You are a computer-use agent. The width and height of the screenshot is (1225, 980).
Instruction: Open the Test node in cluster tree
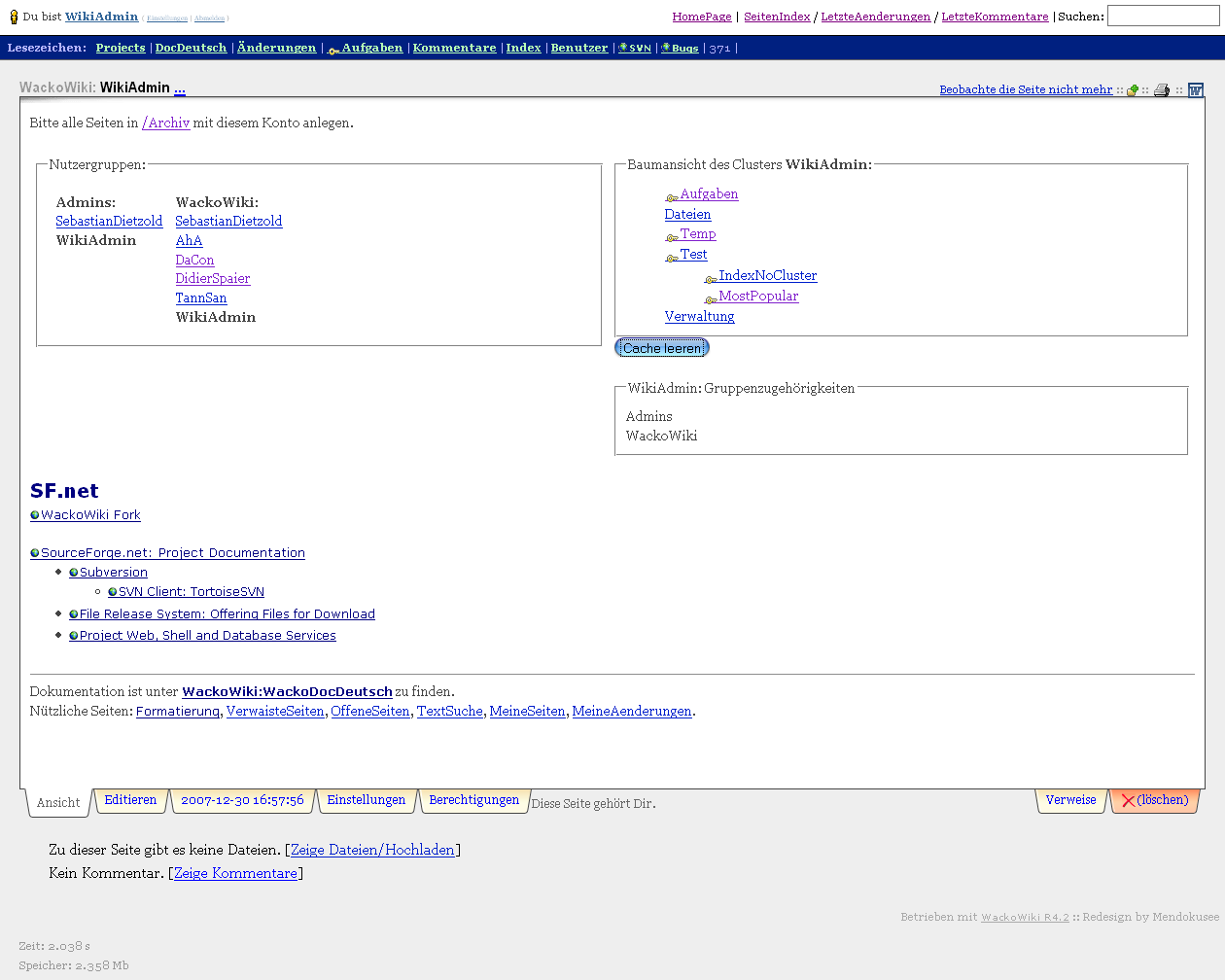tap(693, 255)
